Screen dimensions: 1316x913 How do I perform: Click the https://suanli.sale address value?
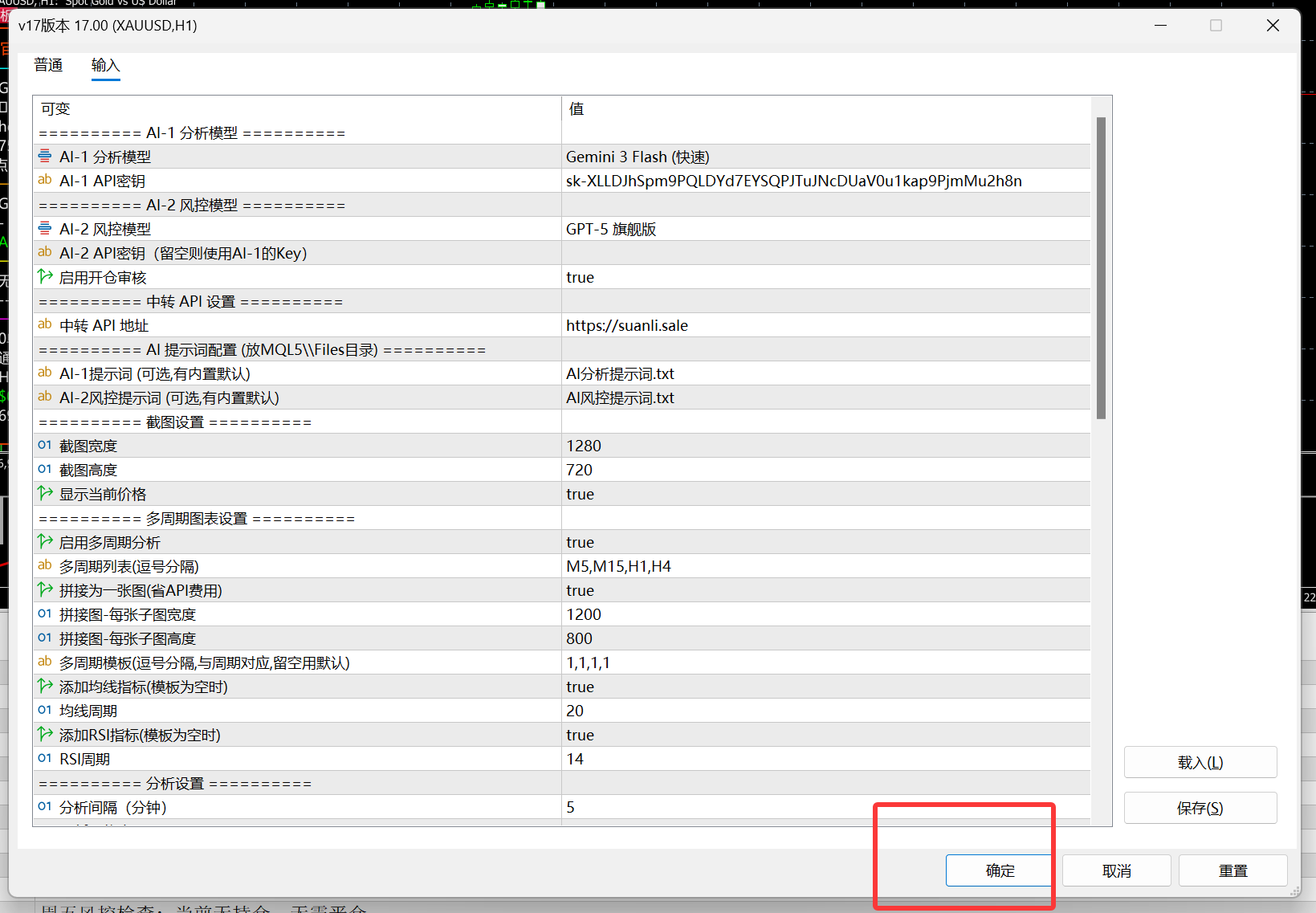(x=627, y=325)
